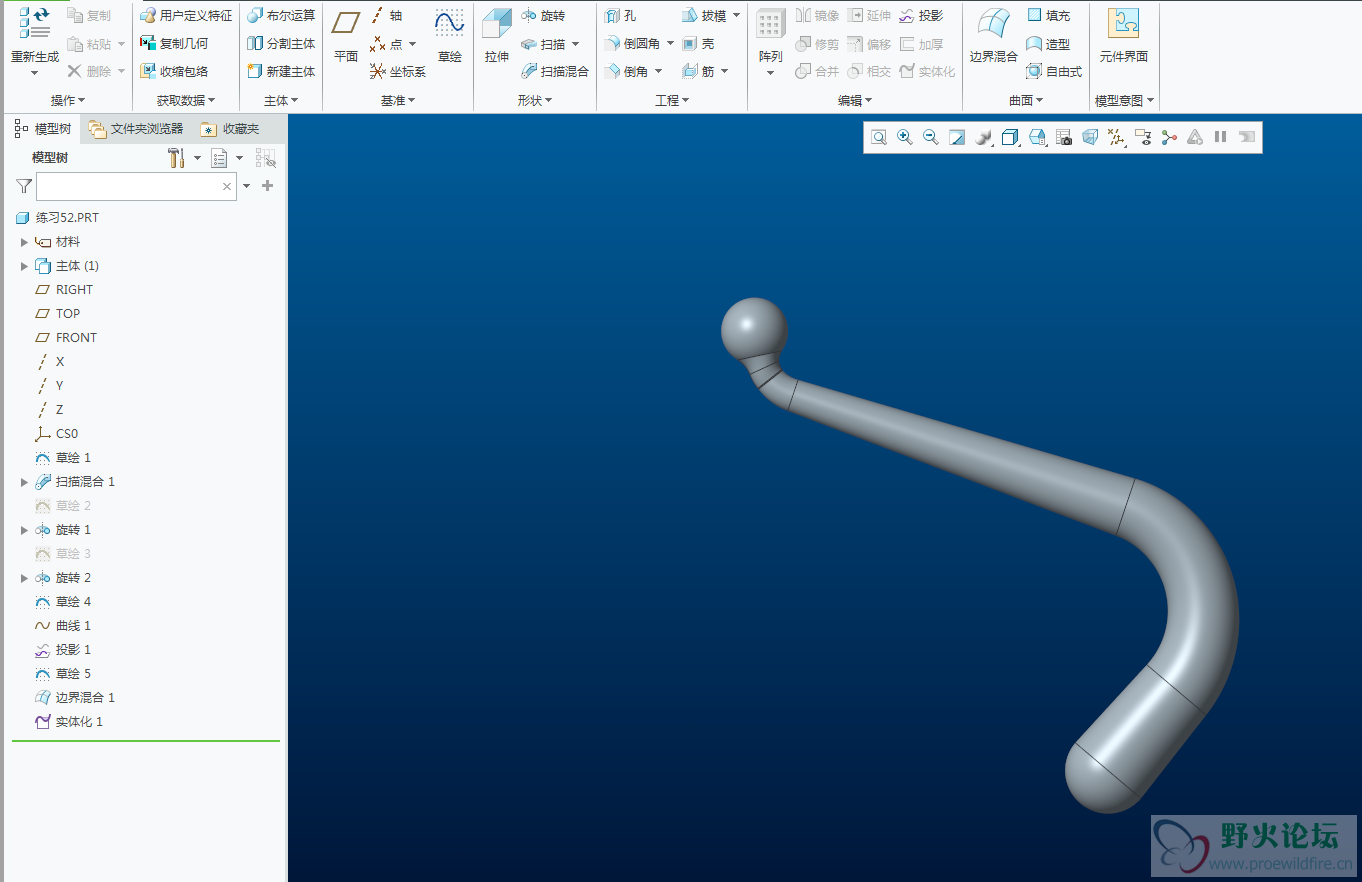Click 用户定义特征 user-defined feature
The height and width of the screenshot is (882, 1362).
point(186,16)
